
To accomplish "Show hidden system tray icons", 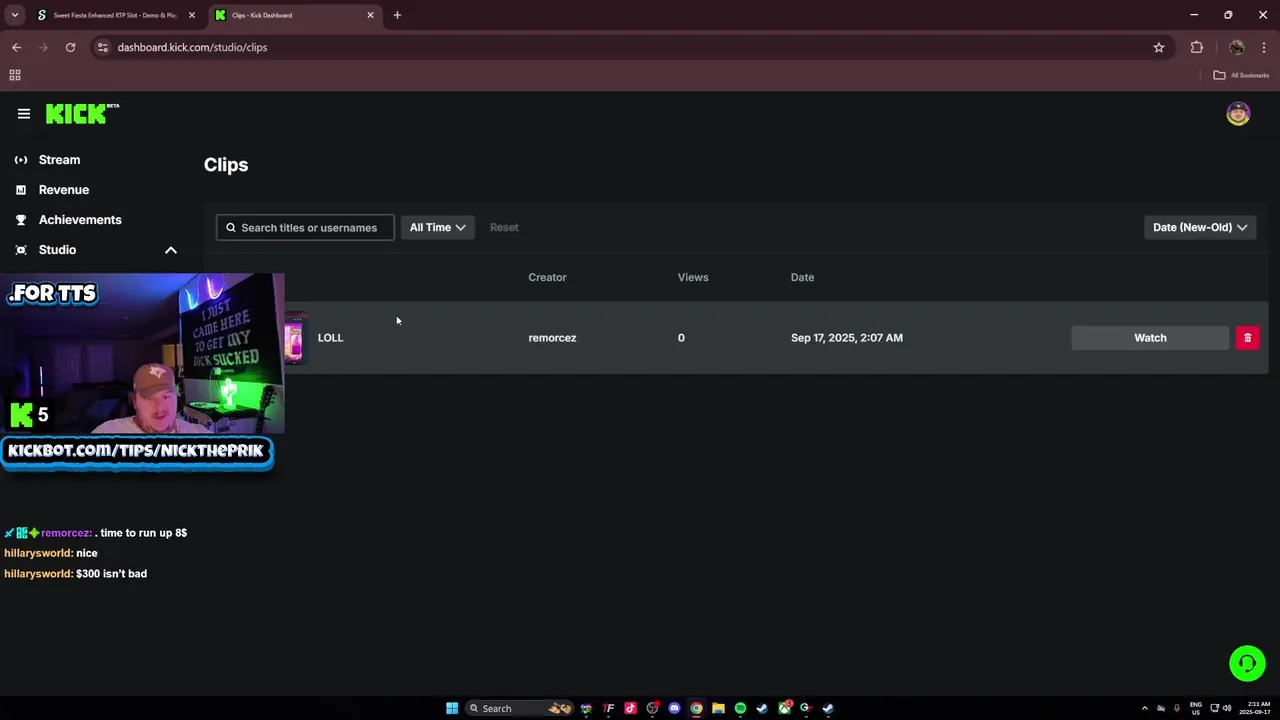I will (x=1145, y=708).
